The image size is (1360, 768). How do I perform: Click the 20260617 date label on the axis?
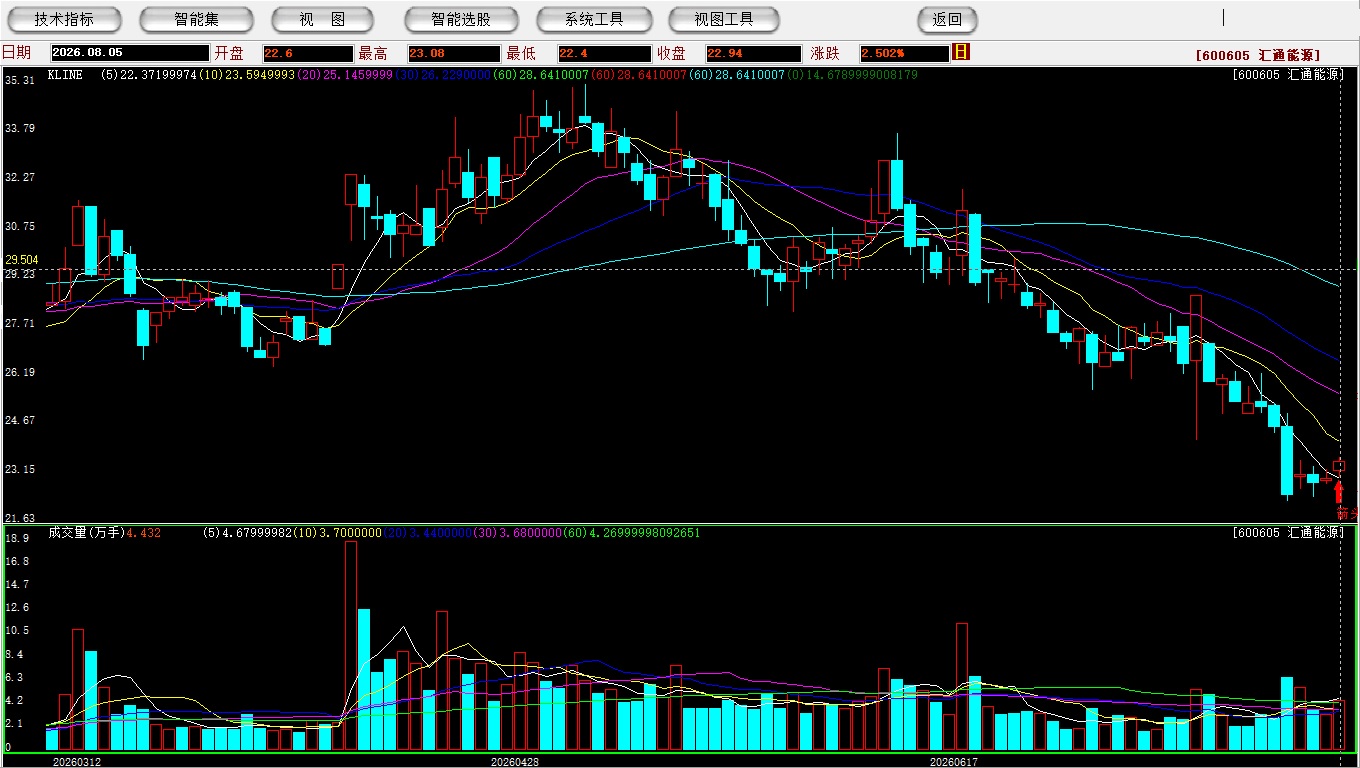pyautogui.click(x=953, y=762)
